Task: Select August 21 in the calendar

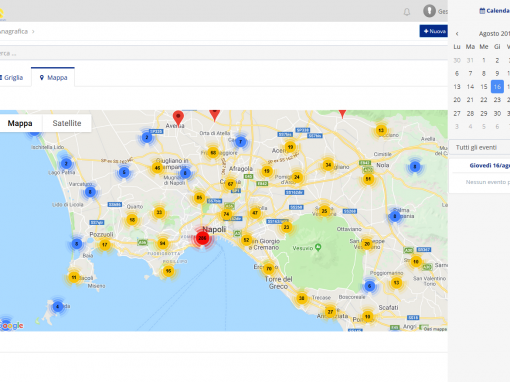Action: click(470, 100)
